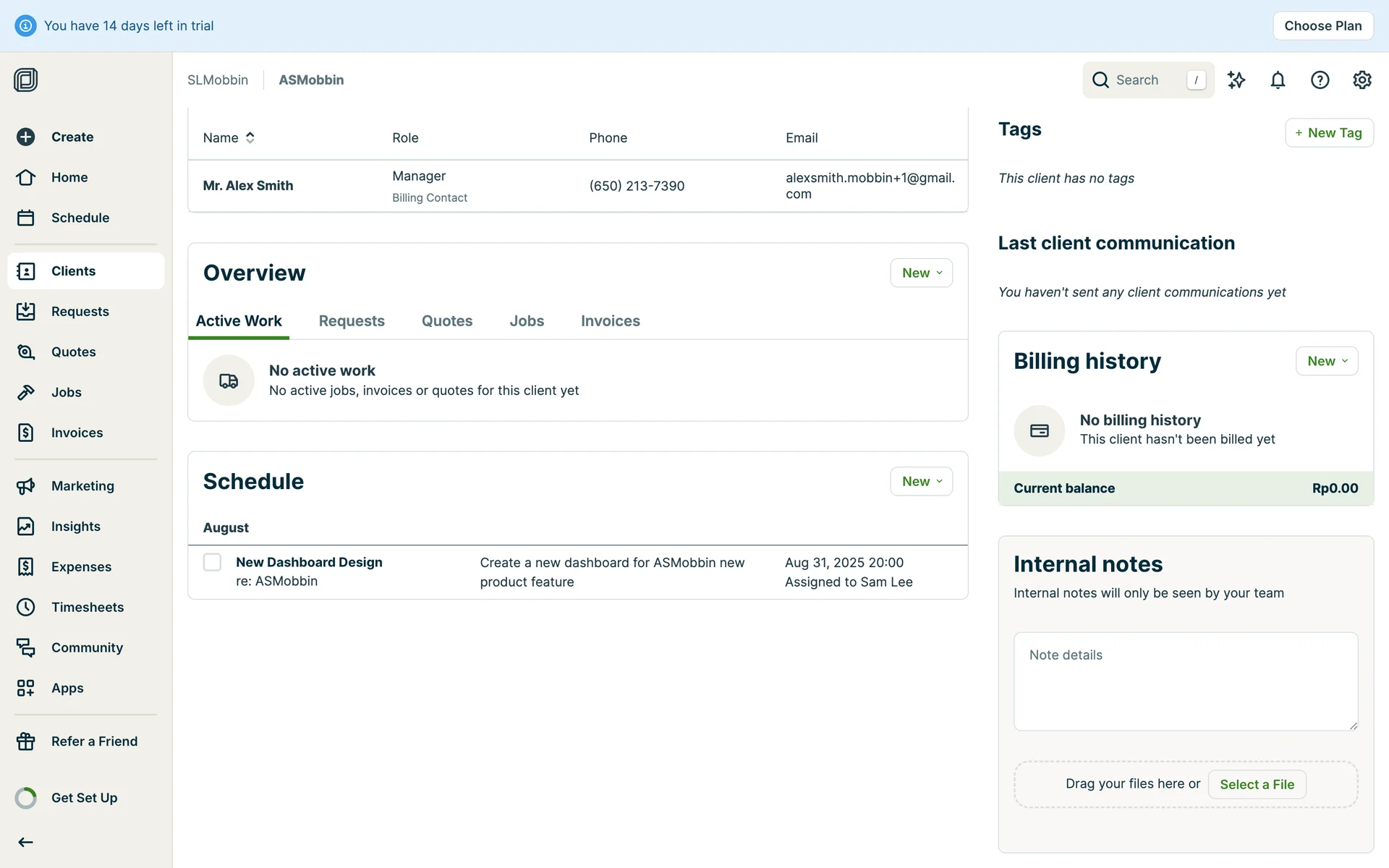
Task: Open the Refer a Friend gift icon
Action: [x=26, y=741]
